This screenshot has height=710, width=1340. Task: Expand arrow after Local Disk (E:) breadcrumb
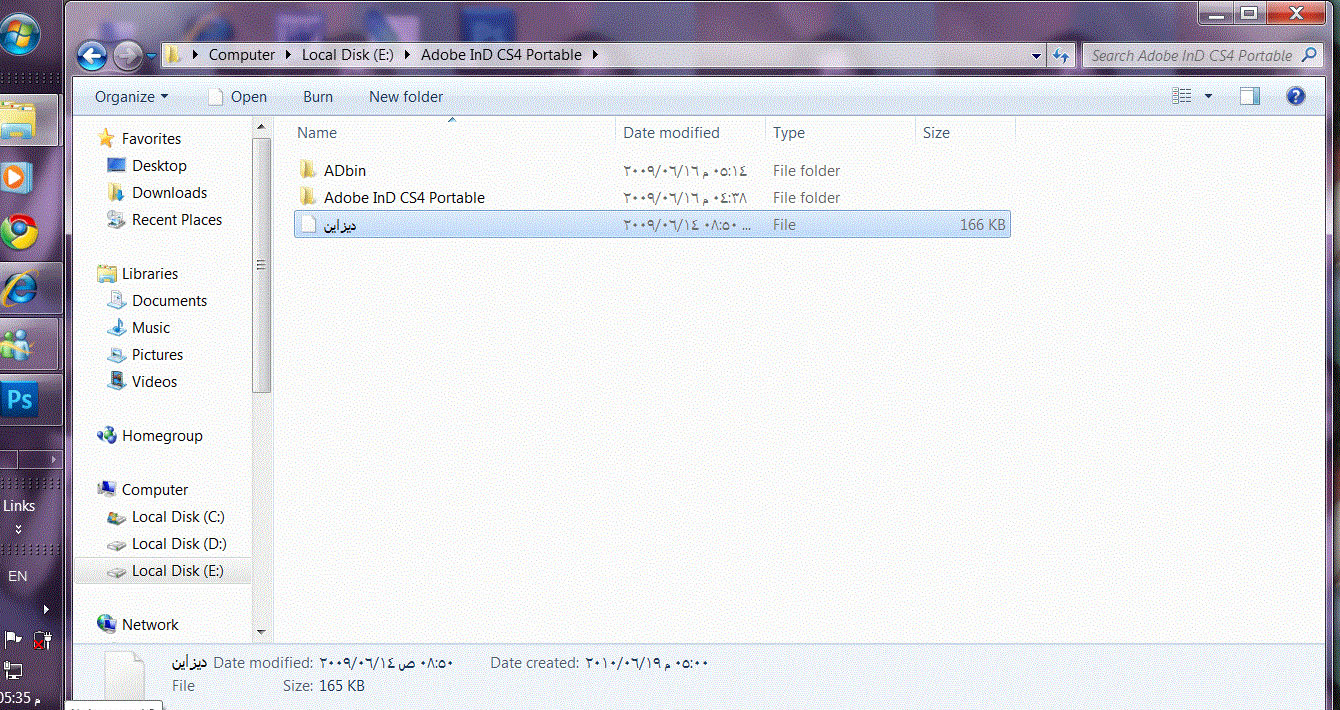[x=407, y=55]
